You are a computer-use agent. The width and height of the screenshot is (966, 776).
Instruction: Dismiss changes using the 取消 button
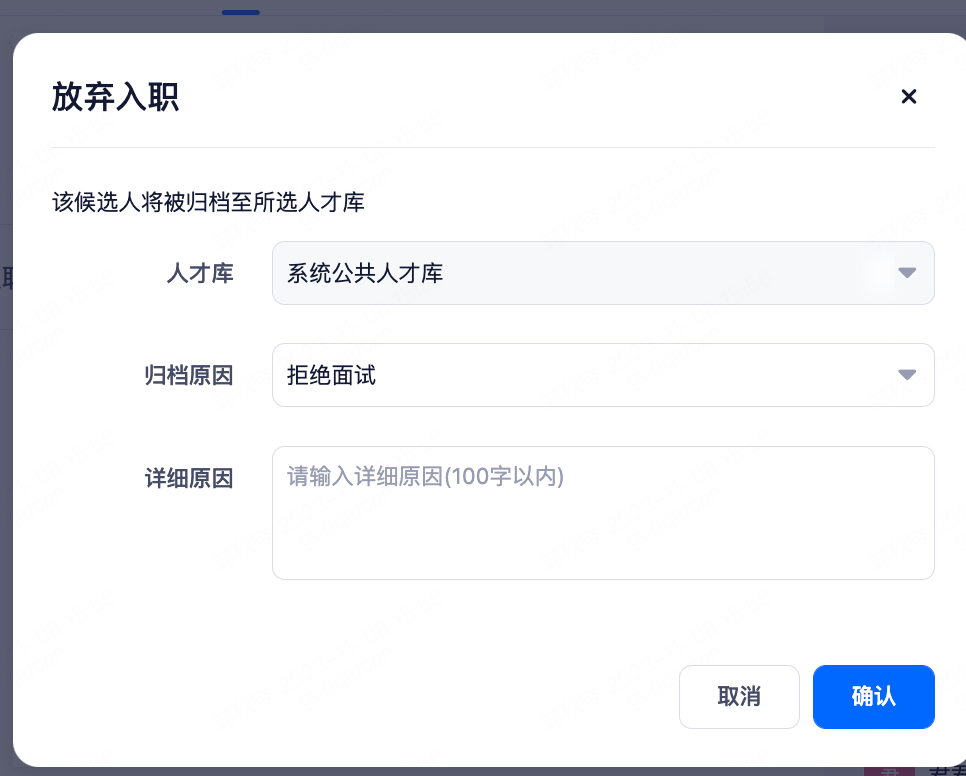[x=739, y=696]
